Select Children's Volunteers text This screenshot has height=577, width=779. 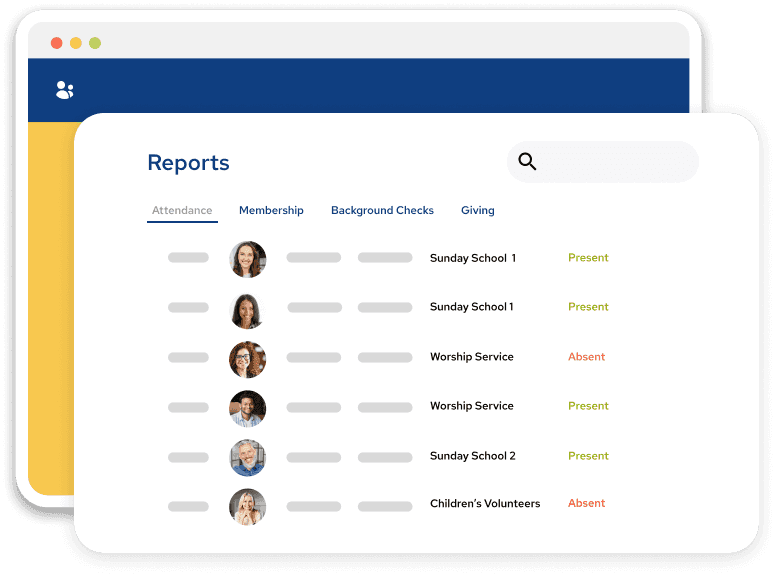(485, 503)
